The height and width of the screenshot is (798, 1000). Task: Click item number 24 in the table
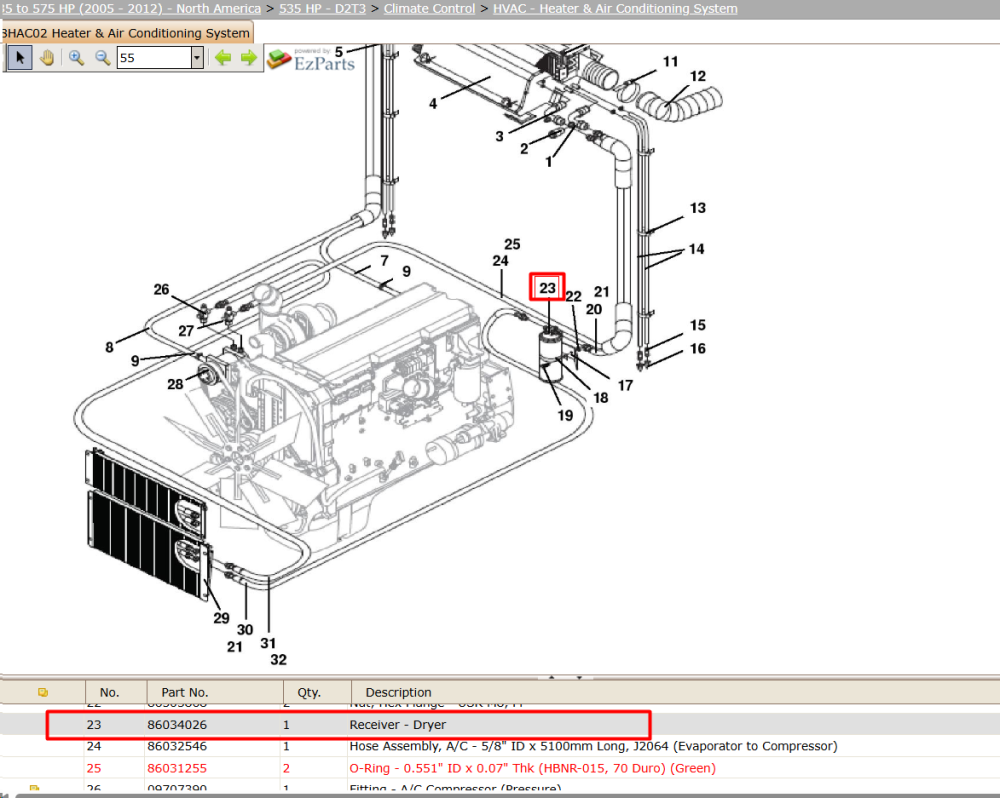point(94,746)
